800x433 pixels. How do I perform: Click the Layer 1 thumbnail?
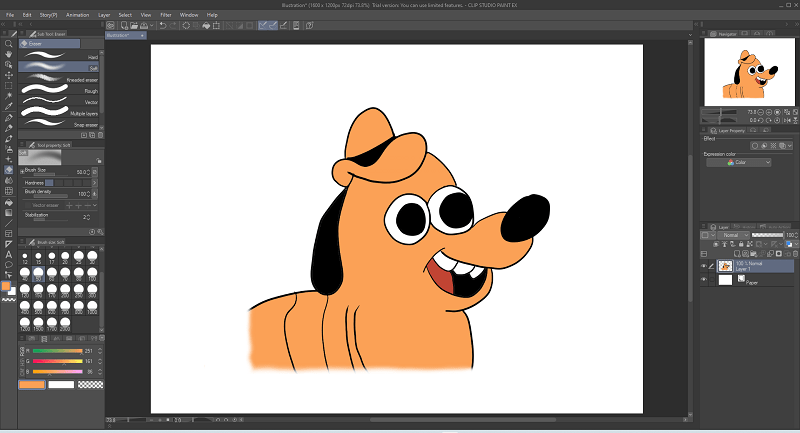click(725, 266)
